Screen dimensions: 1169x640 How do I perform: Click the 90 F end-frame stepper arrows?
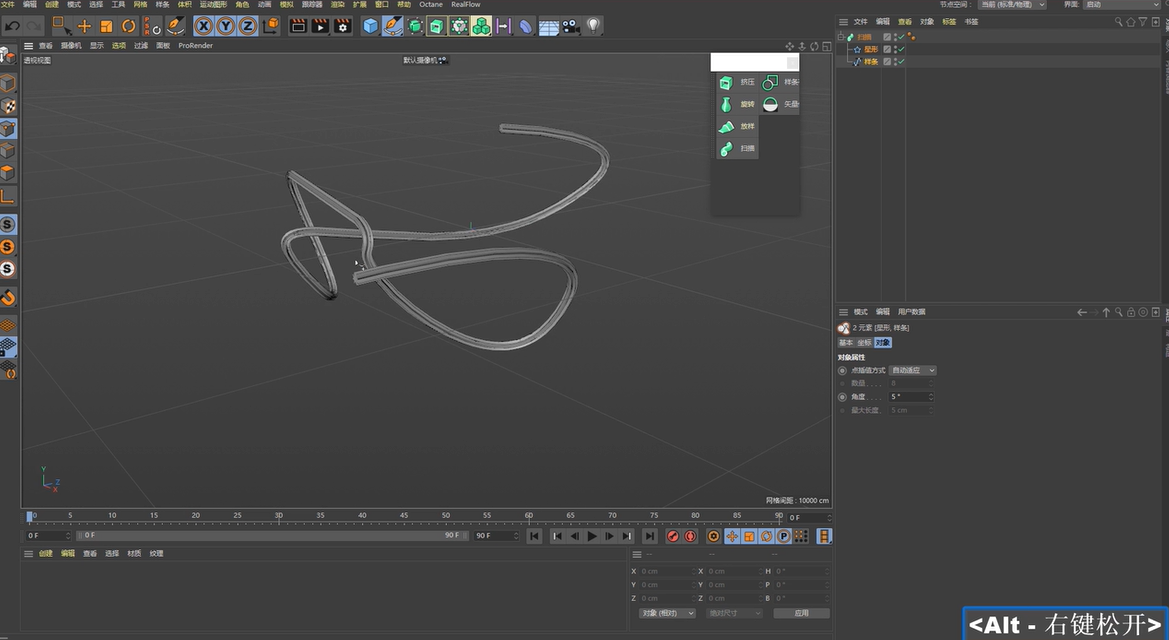point(516,536)
